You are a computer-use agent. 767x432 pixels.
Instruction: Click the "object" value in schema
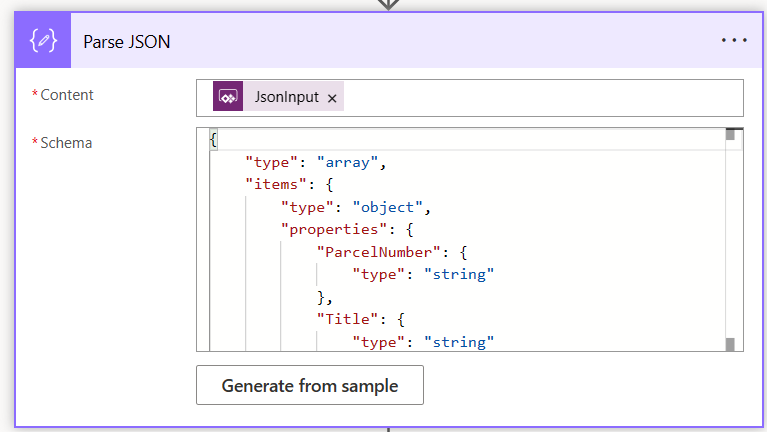coord(389,207)
